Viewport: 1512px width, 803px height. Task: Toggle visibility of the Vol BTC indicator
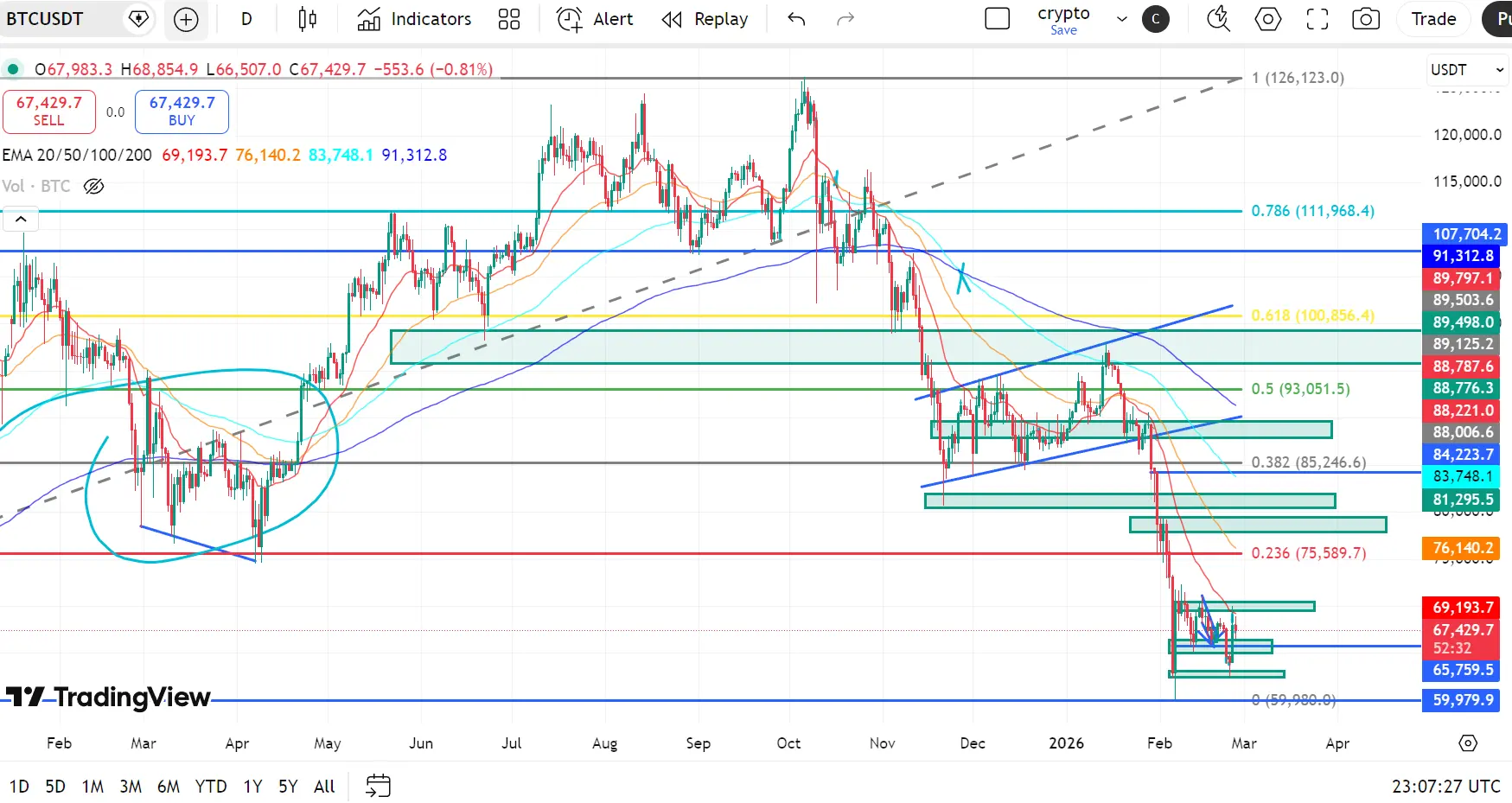(93, 186)
